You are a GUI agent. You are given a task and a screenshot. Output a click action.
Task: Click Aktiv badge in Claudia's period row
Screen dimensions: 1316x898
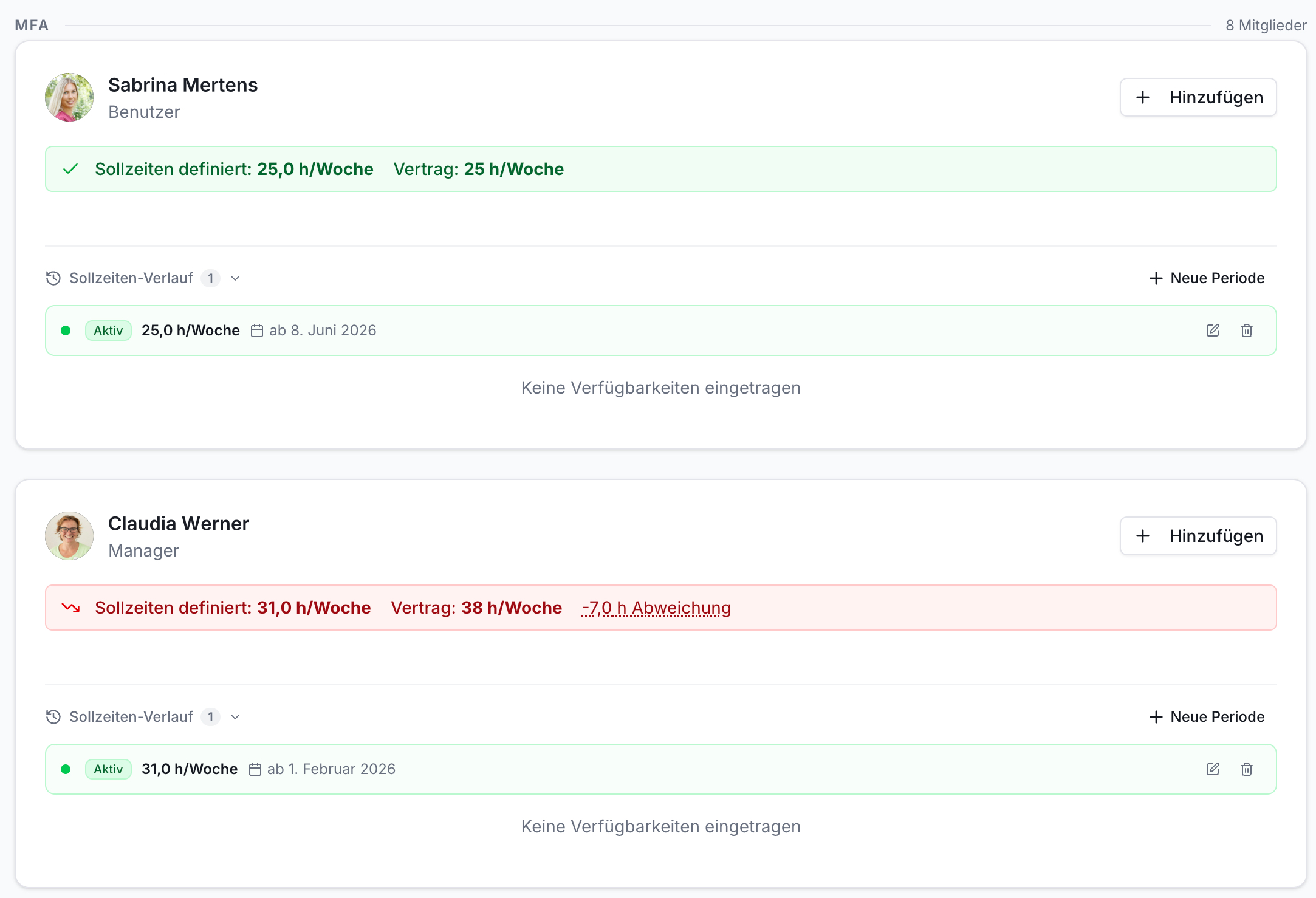pyautogui.click(x=108, y=769)
